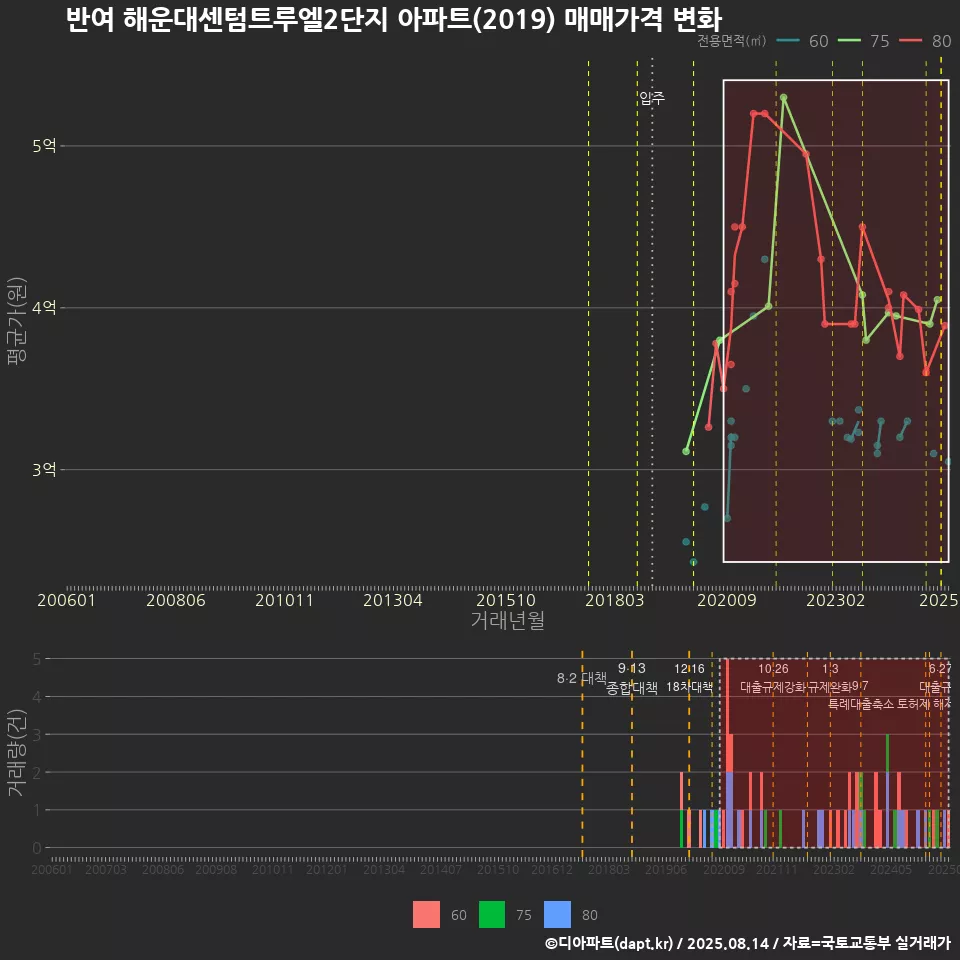960x960 pixels.
Task: Click the 6·27 policy label
Action: click(x=940, y=669)
